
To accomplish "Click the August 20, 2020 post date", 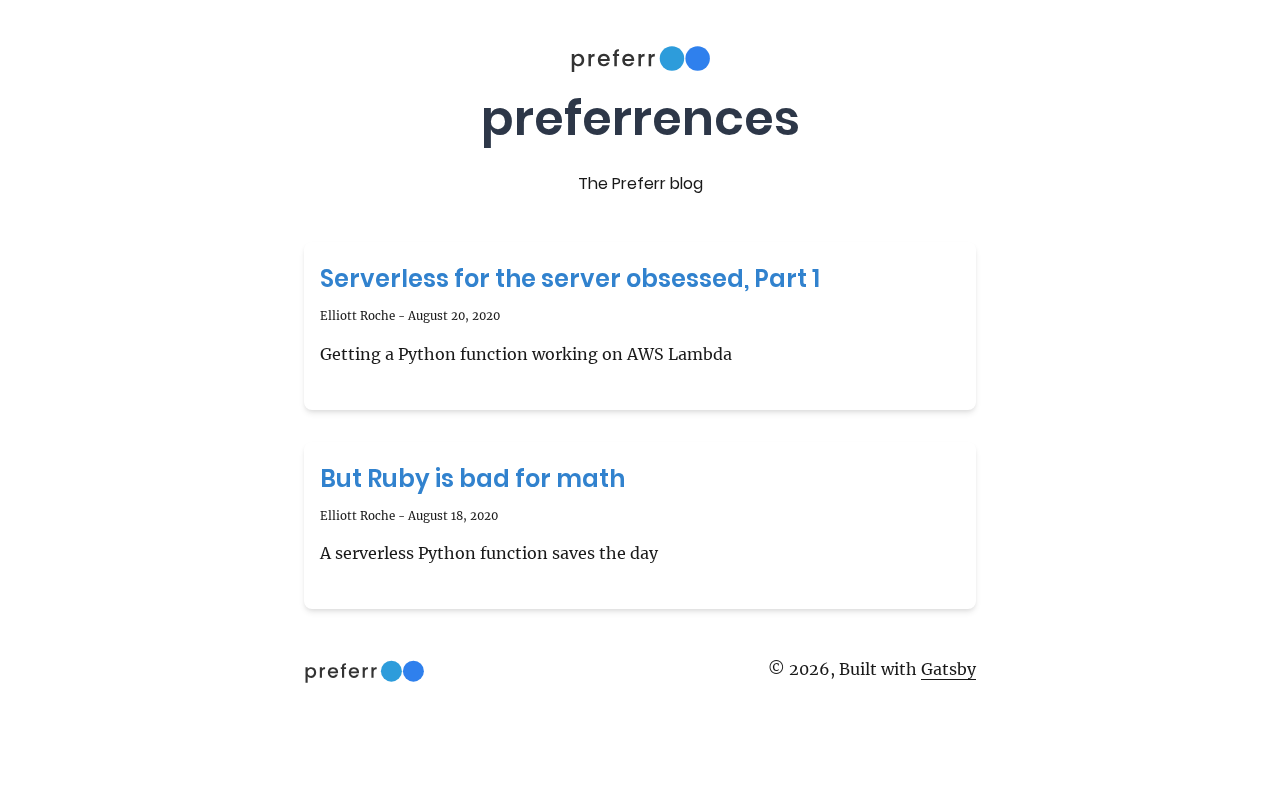I will point(454,316).
